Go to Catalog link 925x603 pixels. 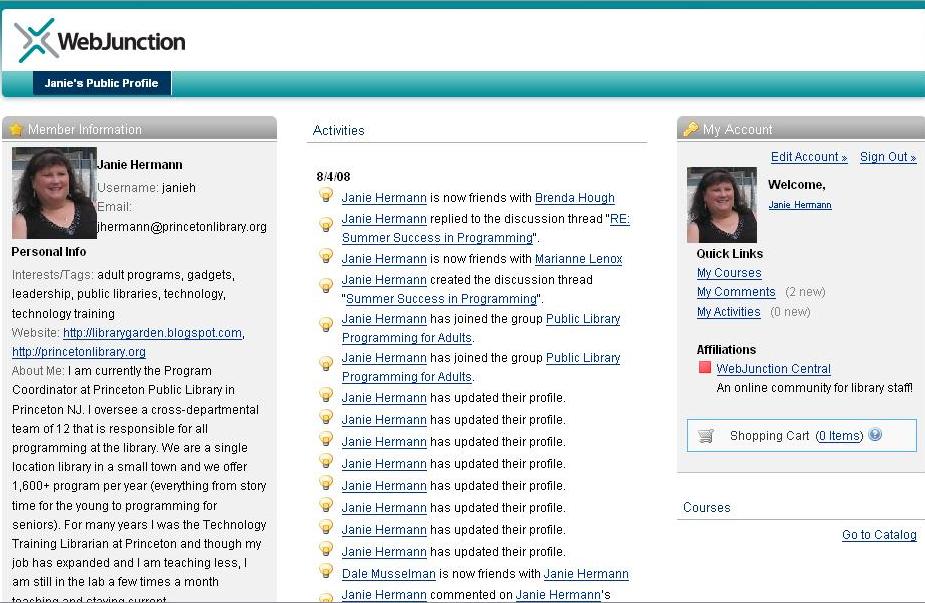coord(879,535)
